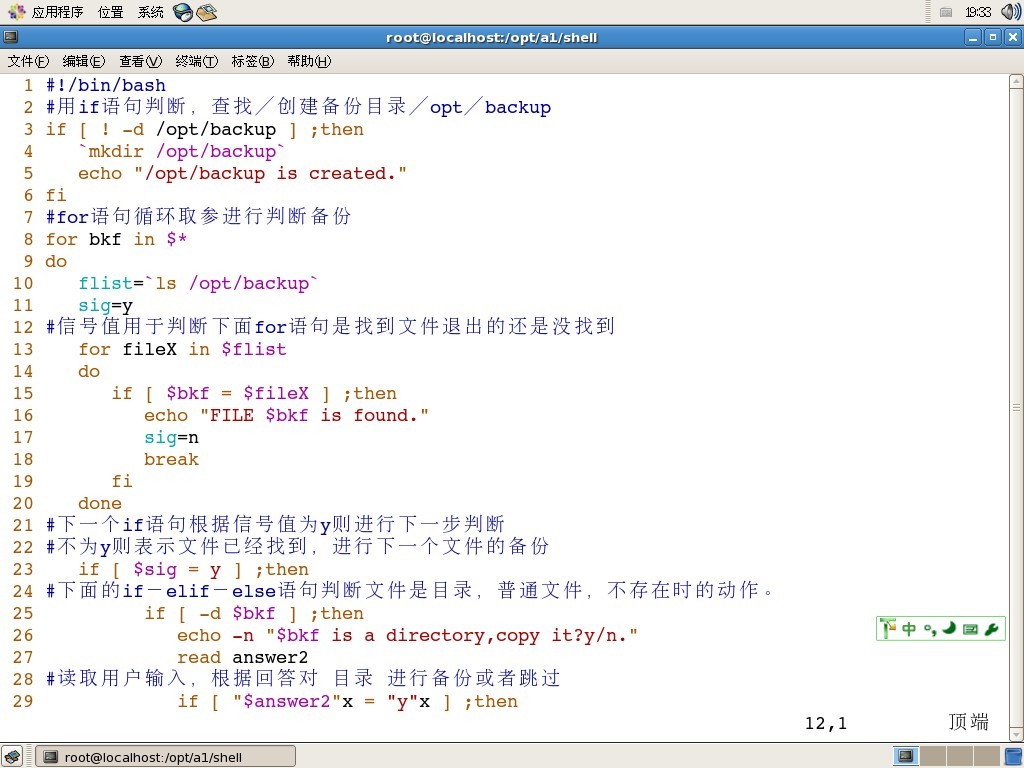Image resolution: width=1024 pixels, height=768 pixels.
Task: Click the echo "/opt/backup is created." line
Action: pos(242,174)
